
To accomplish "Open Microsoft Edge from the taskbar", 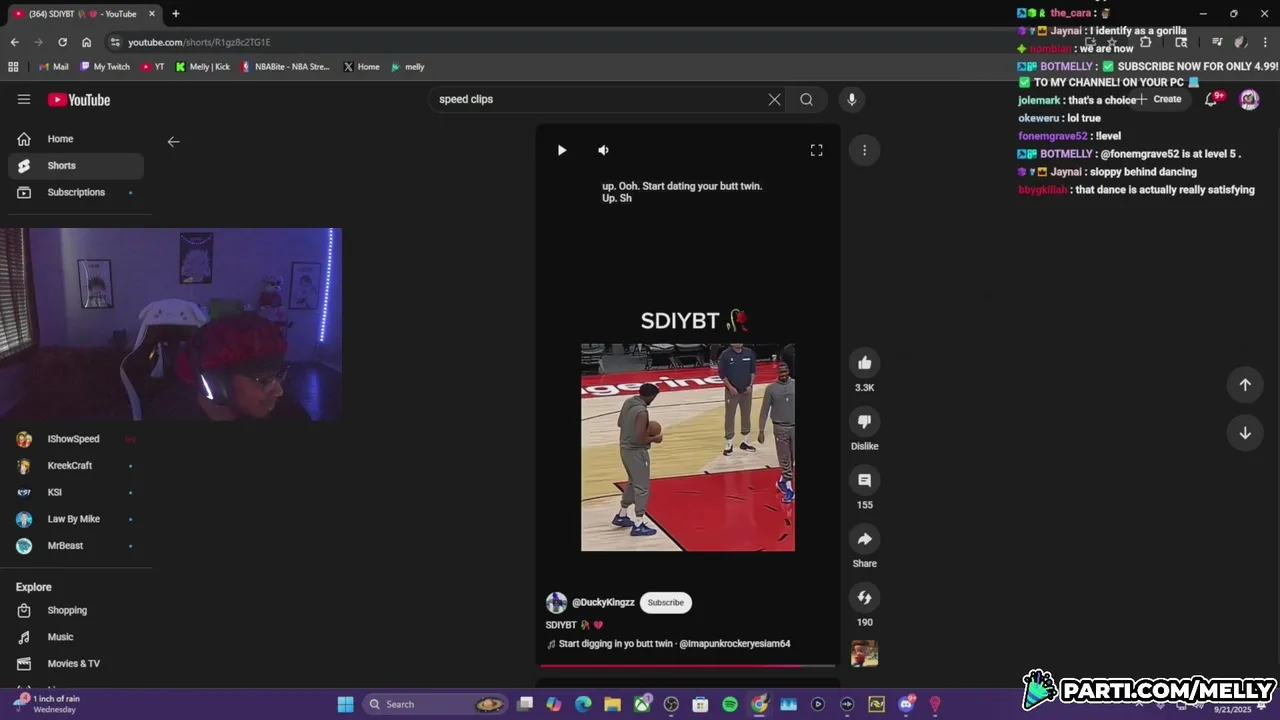I will click(x=583, y=704).
